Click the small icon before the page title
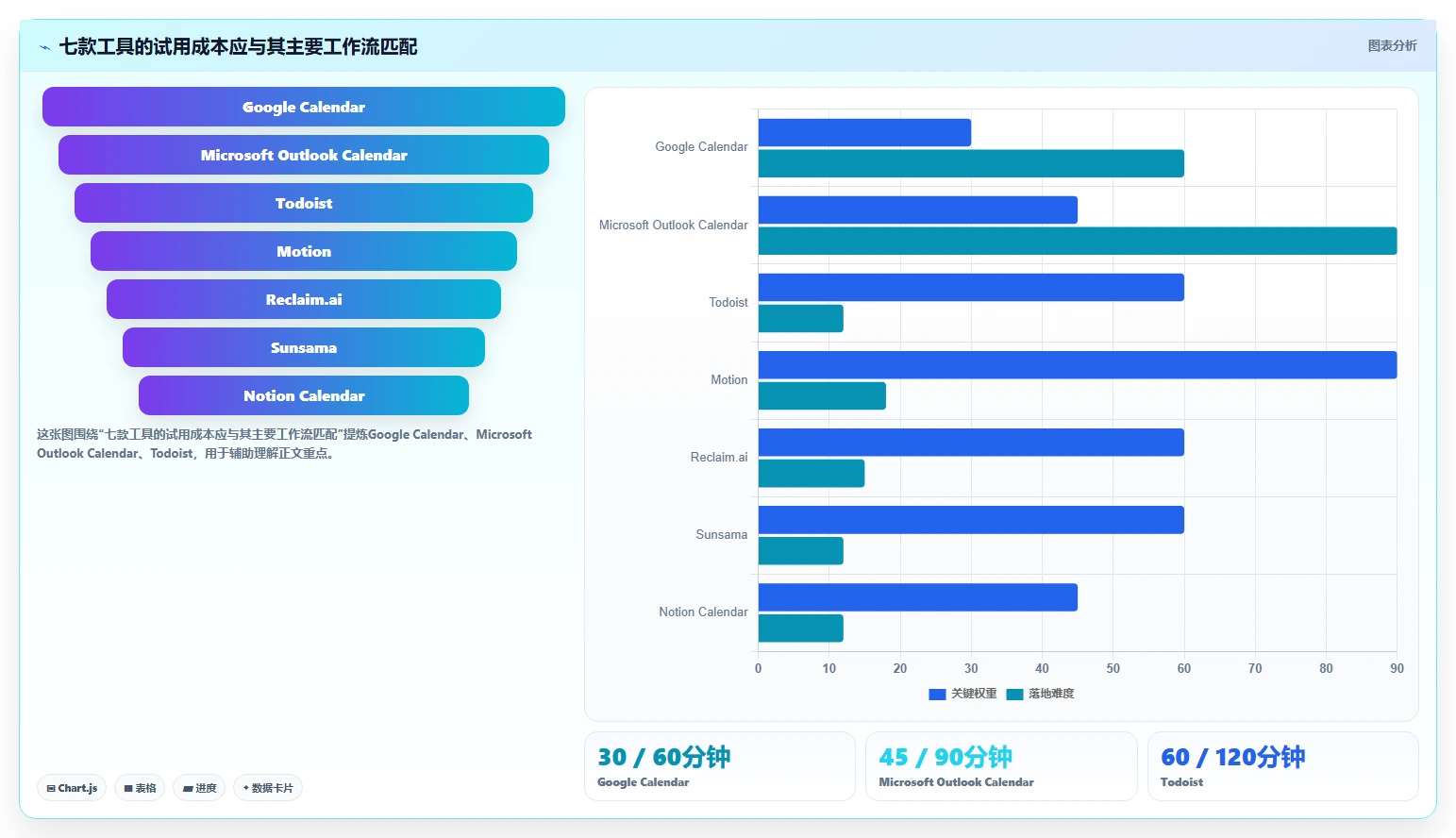The width and height of the screenshot is (1456, 838). [44, 47]
